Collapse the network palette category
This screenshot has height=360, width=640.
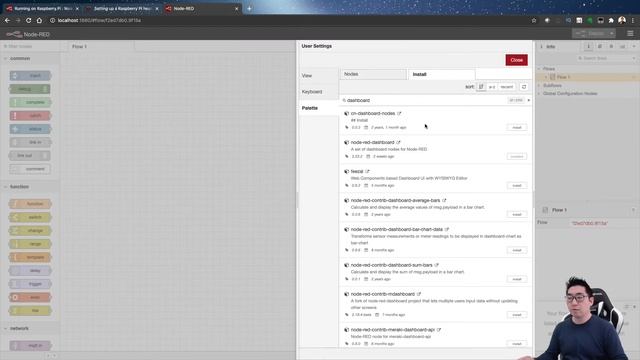pos(6,329)
